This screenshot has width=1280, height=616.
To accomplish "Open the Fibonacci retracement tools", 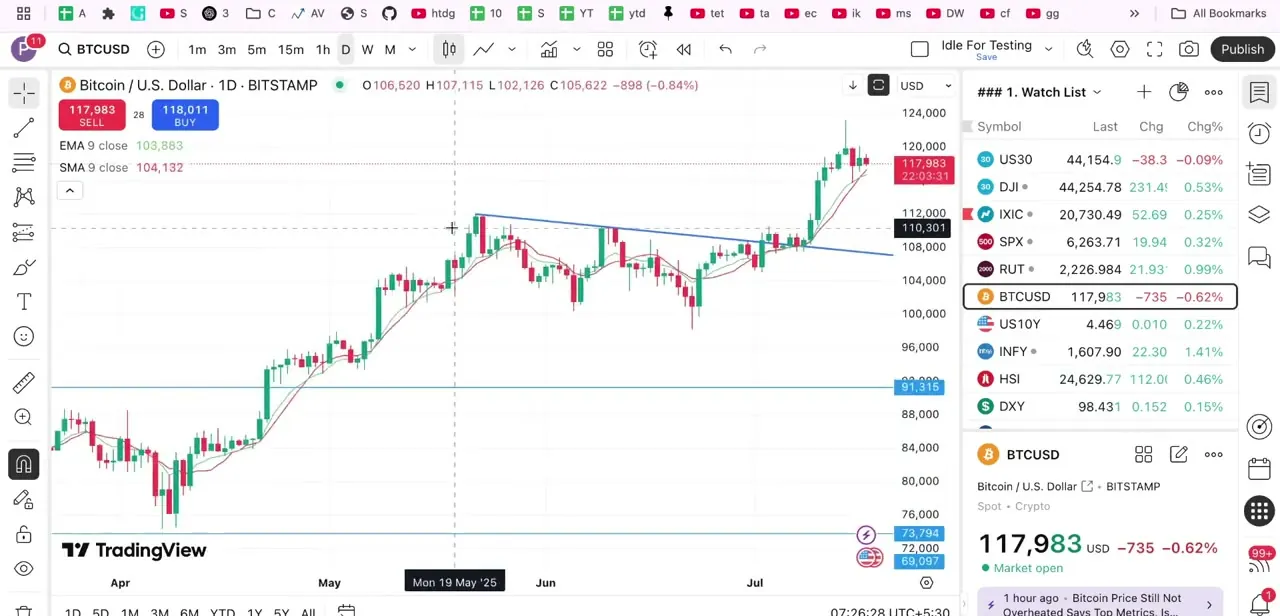I will click(24, 163).
